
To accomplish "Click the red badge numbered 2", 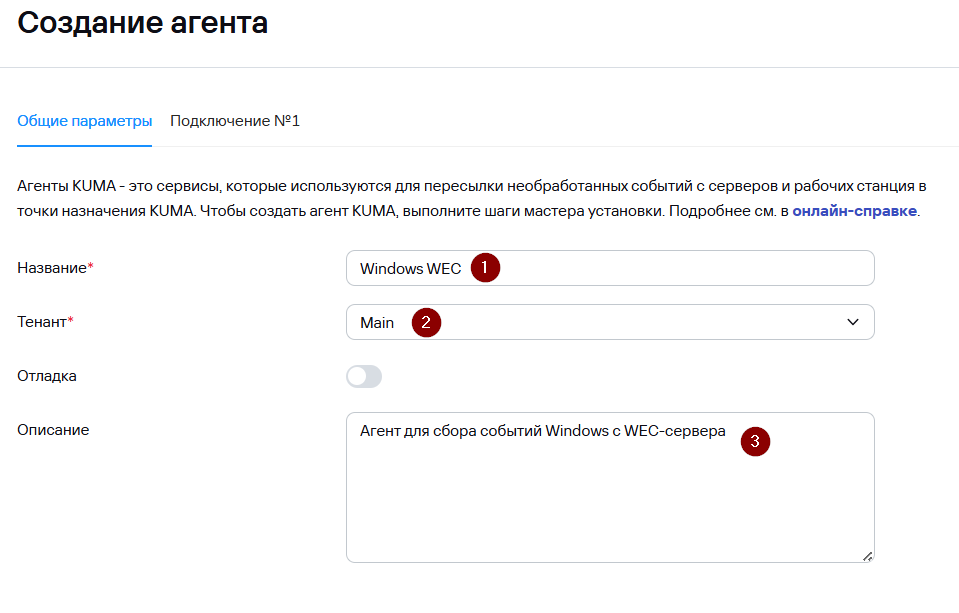I will click(426, 322).
